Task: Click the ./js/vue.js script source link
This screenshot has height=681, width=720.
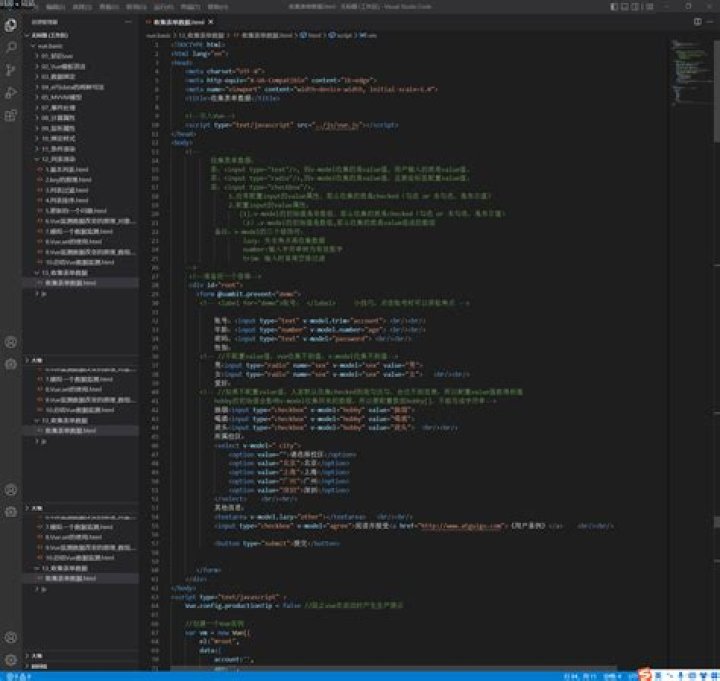Action: pyautogui.click(x=336, y=125)
